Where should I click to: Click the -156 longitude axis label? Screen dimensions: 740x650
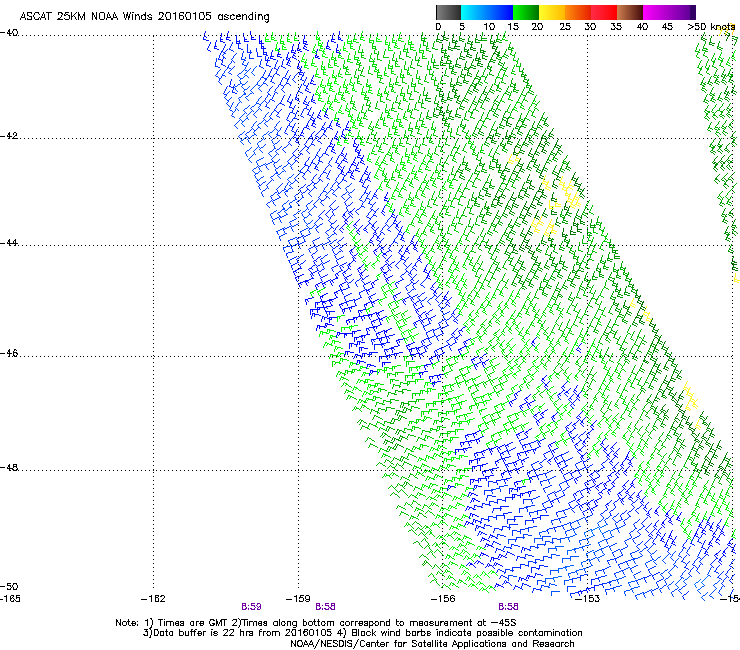click(443, 599)
